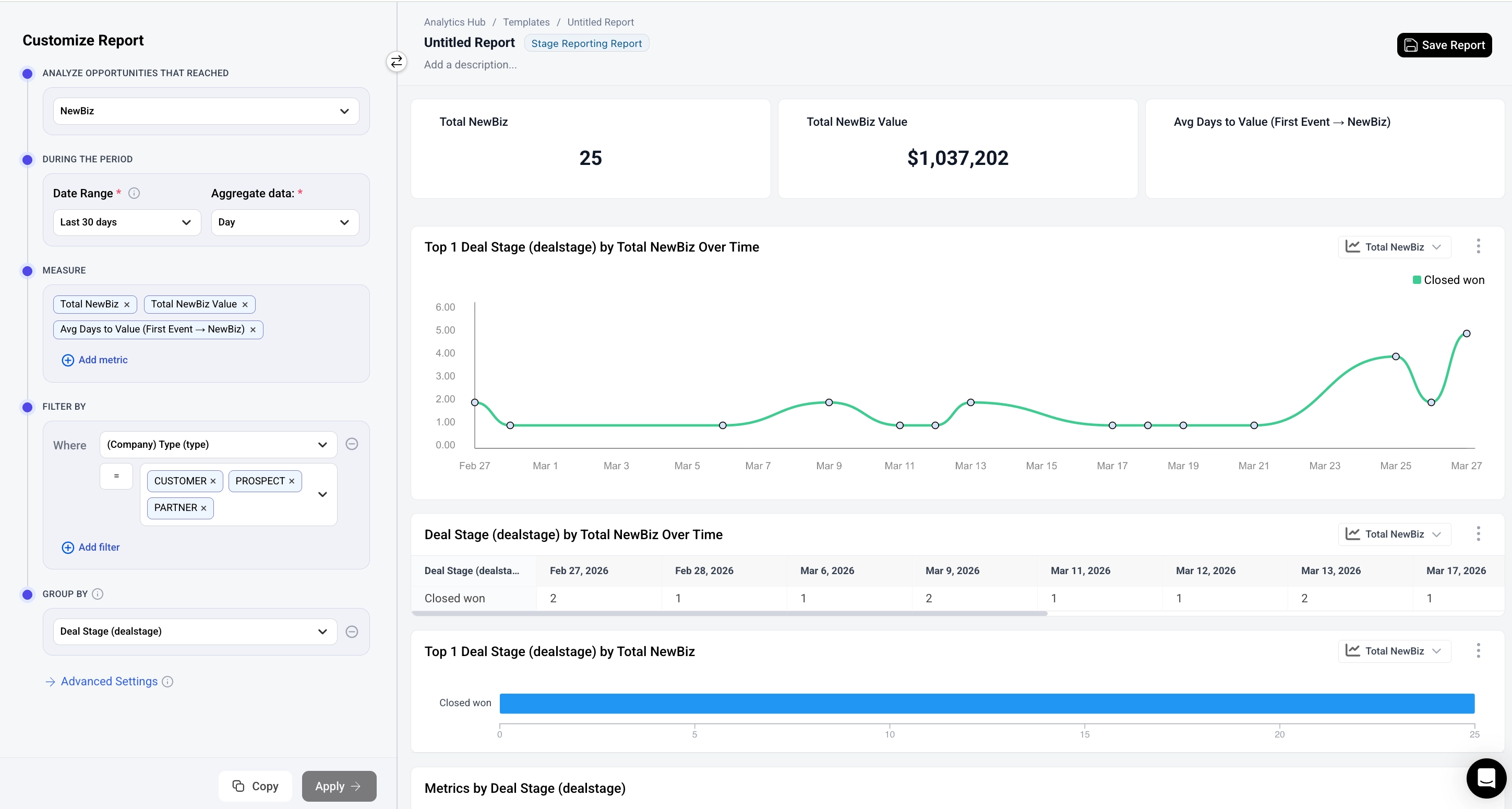Open the Deal Stage group-by dropdown
Screen dimensions: 1512x809
(194, 631)
